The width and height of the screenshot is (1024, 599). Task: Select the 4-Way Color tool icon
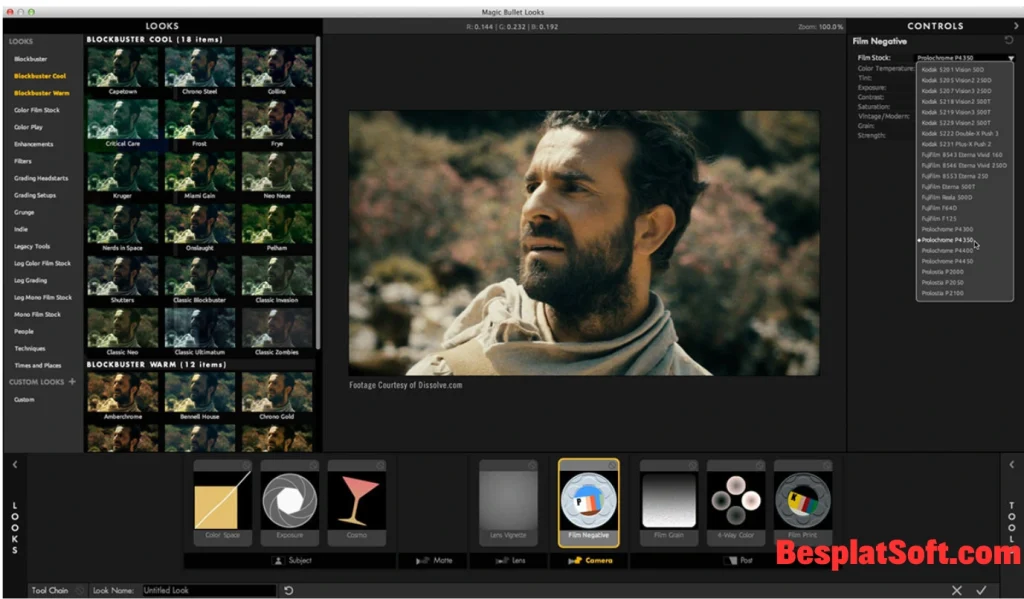(736, 497)
